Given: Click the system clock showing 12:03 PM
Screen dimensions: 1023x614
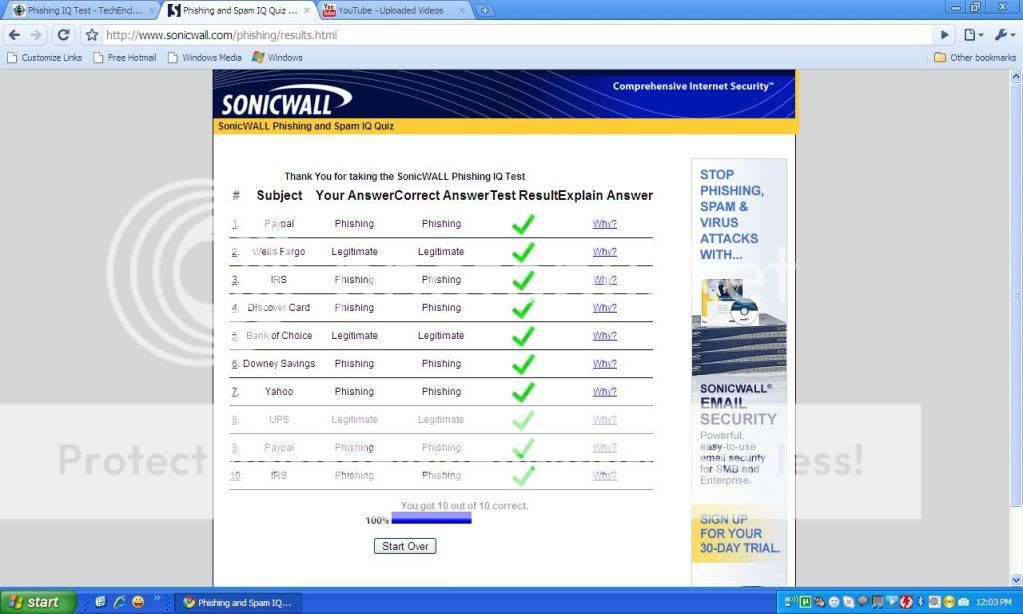Looking at the screenshot, I should 993,602.
